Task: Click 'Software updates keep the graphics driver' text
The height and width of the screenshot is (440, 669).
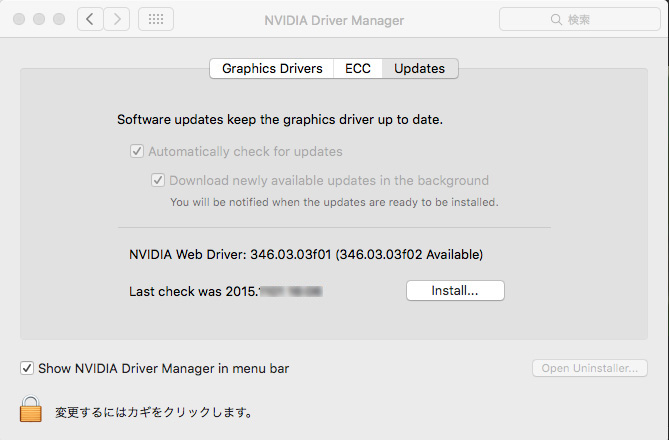Action: [280, 119]
